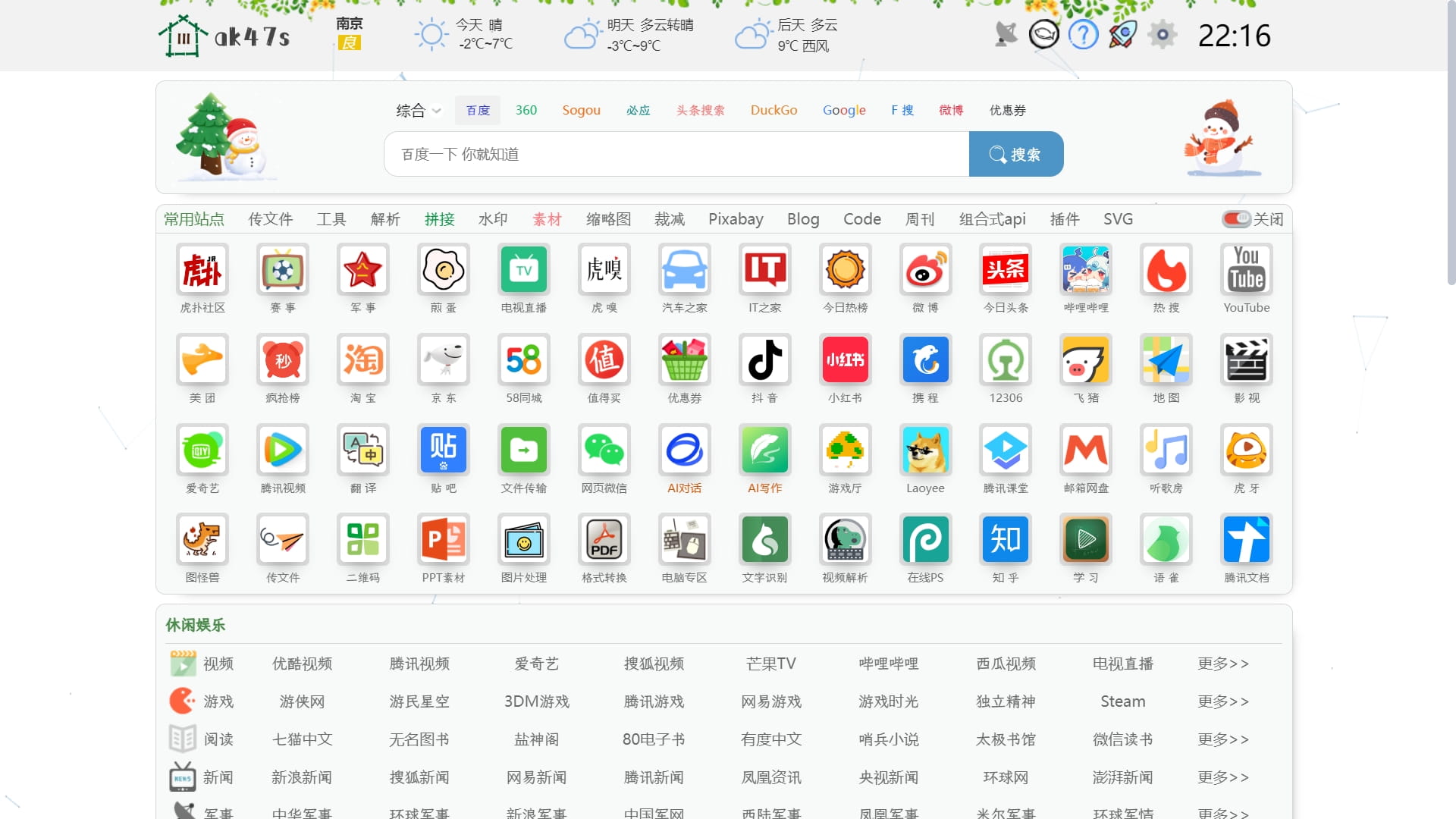Click the 淘宝 shortcut icon

point(363,359)
